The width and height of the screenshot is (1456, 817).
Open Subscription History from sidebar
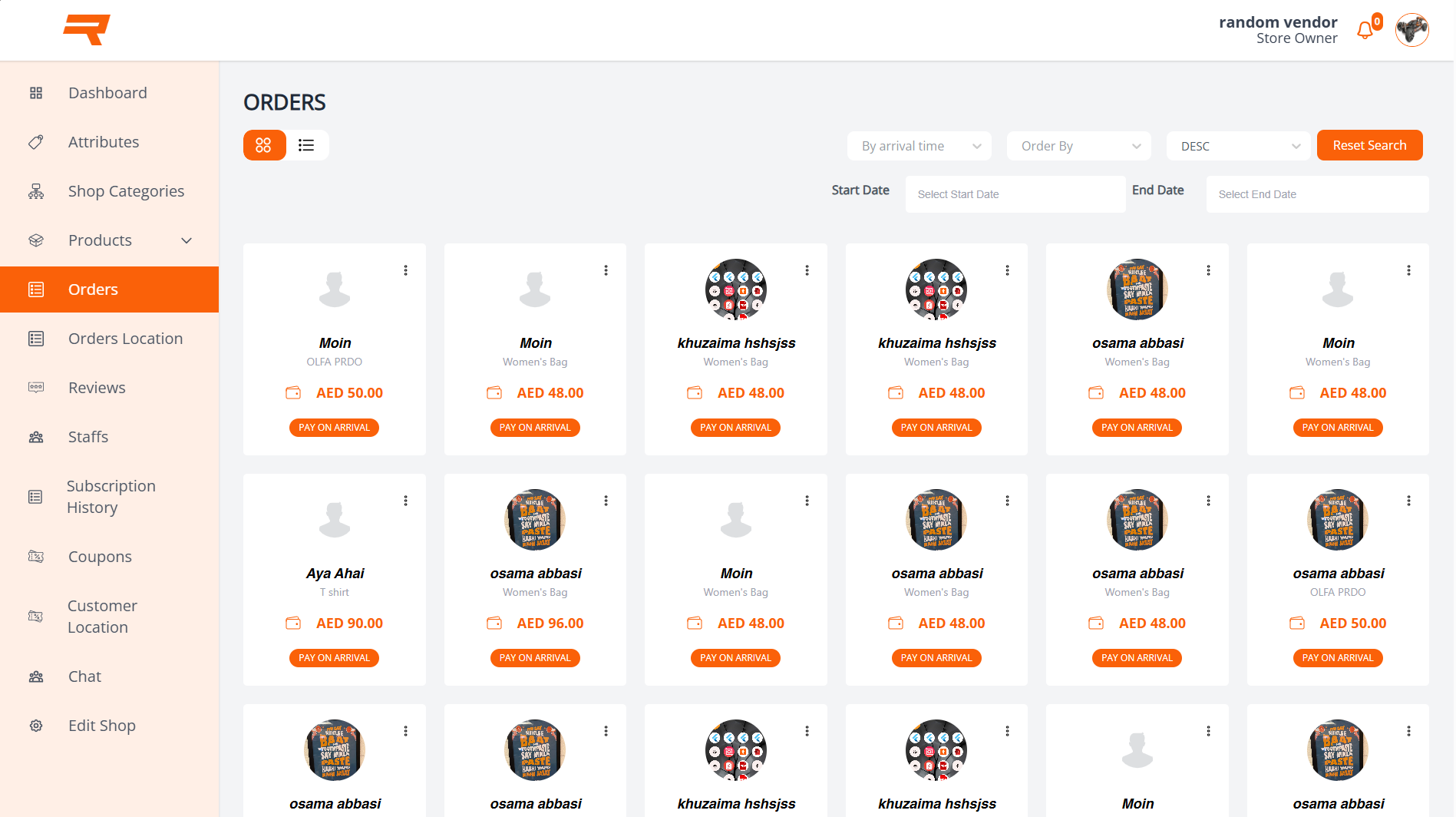coord(109,497)
